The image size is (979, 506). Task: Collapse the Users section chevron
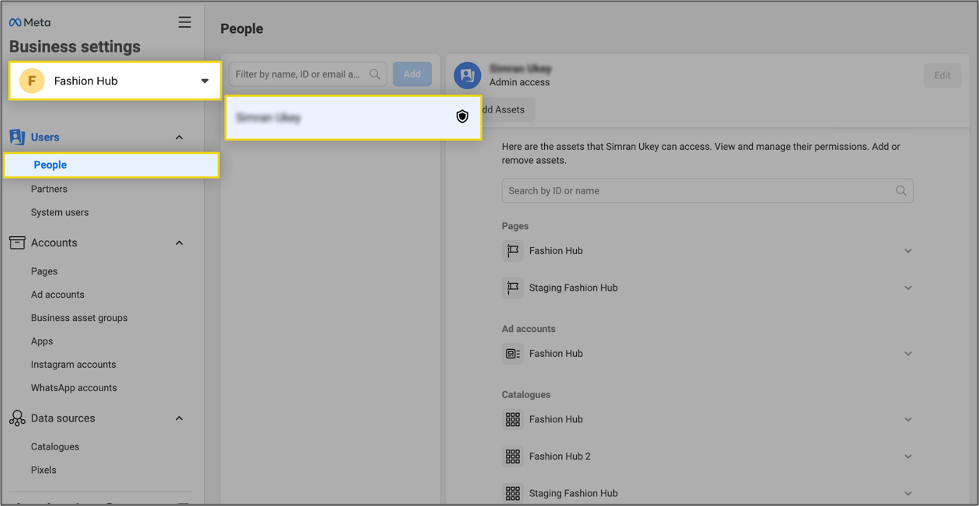tap(179, 137)
